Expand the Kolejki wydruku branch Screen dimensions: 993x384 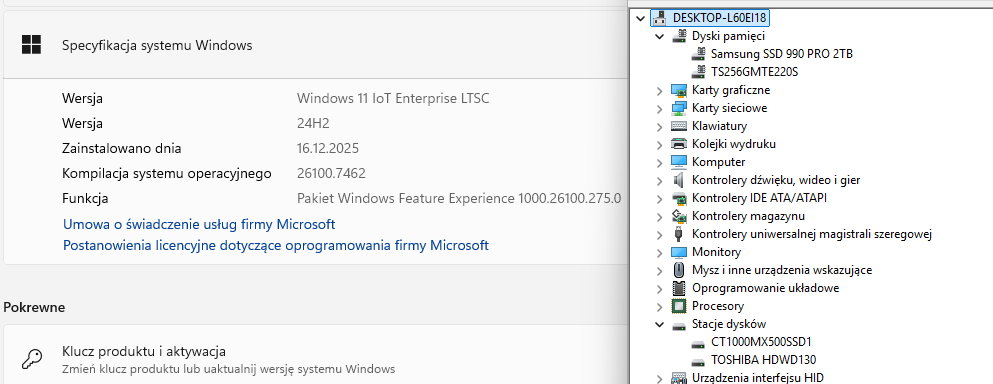[x=659, y=144]
